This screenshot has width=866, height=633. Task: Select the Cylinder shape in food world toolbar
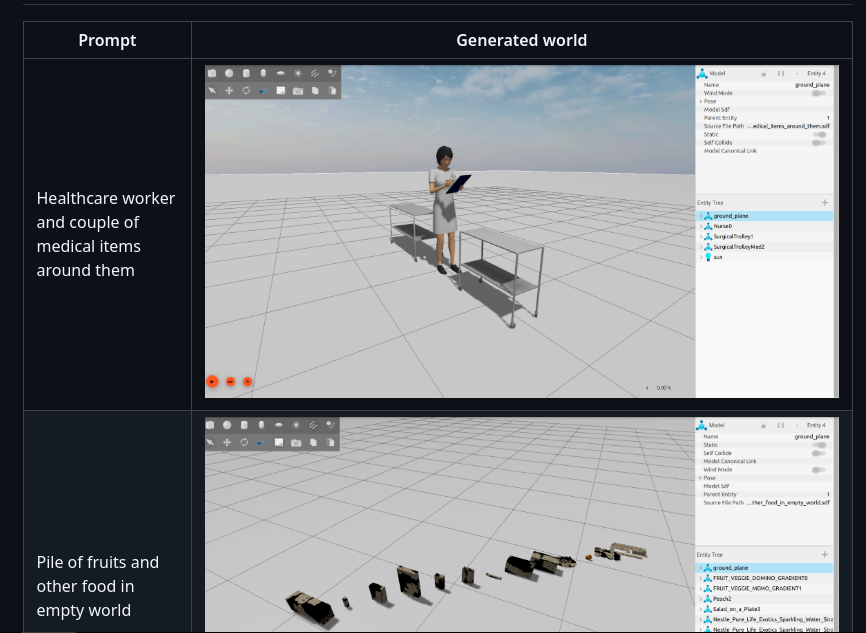pos(244,425)
